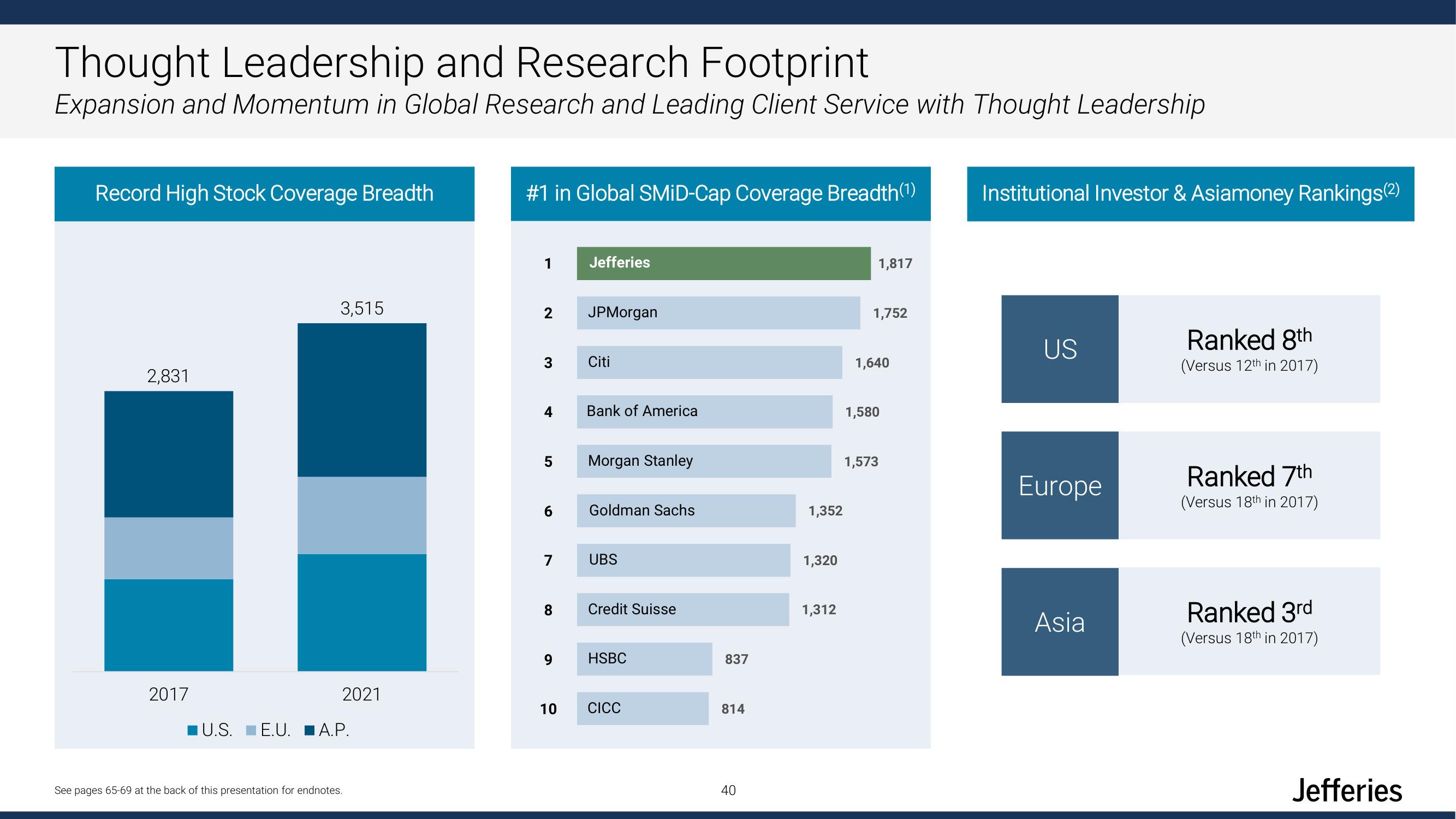Screen dimensions: 1456x819
Task: Click the 1,817 value next to Jefferies
Action: click(x=895, y=263)
